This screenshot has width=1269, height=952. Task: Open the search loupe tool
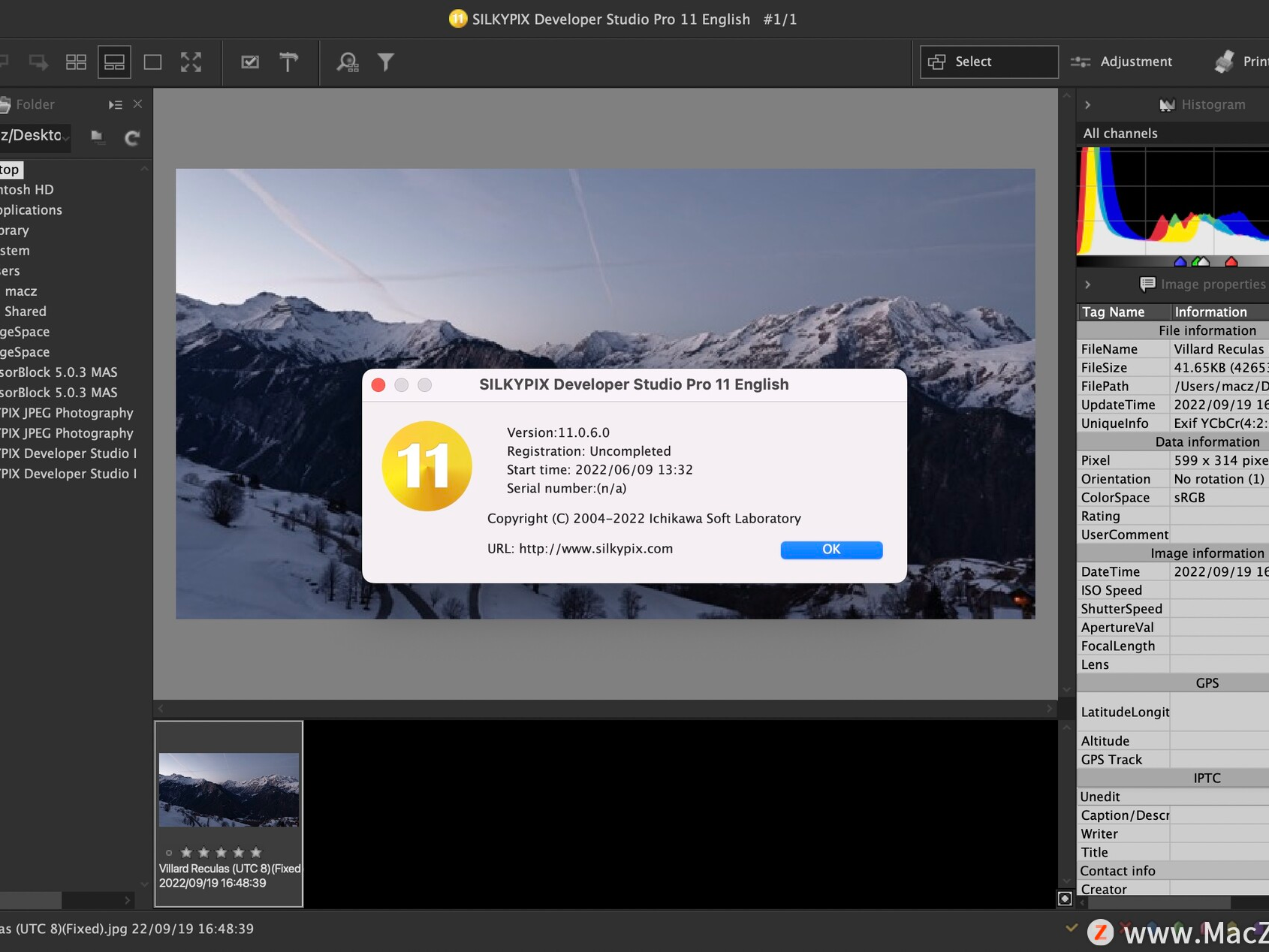point(347,62)
